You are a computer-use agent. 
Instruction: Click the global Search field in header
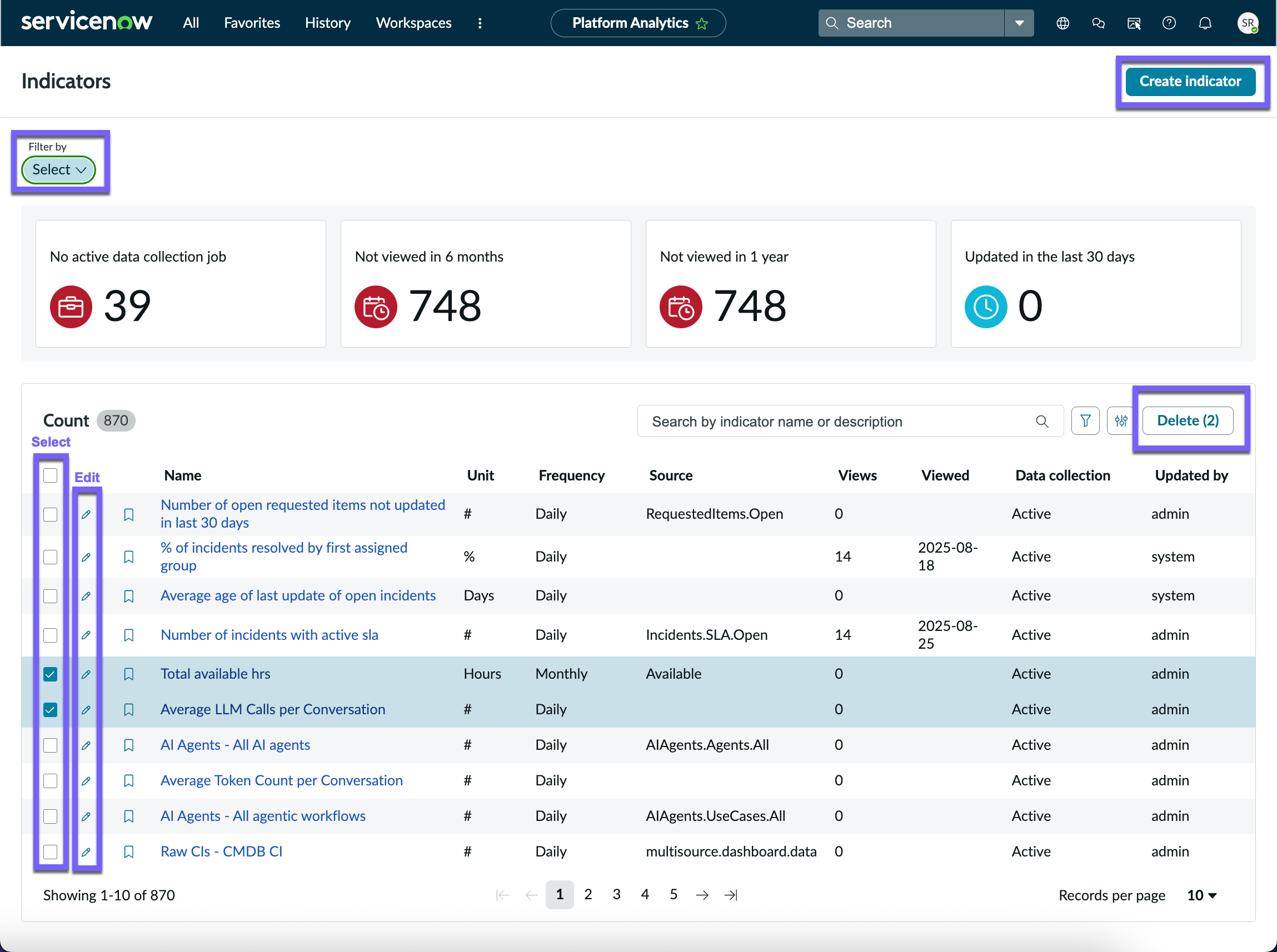(x=911, y=23)
